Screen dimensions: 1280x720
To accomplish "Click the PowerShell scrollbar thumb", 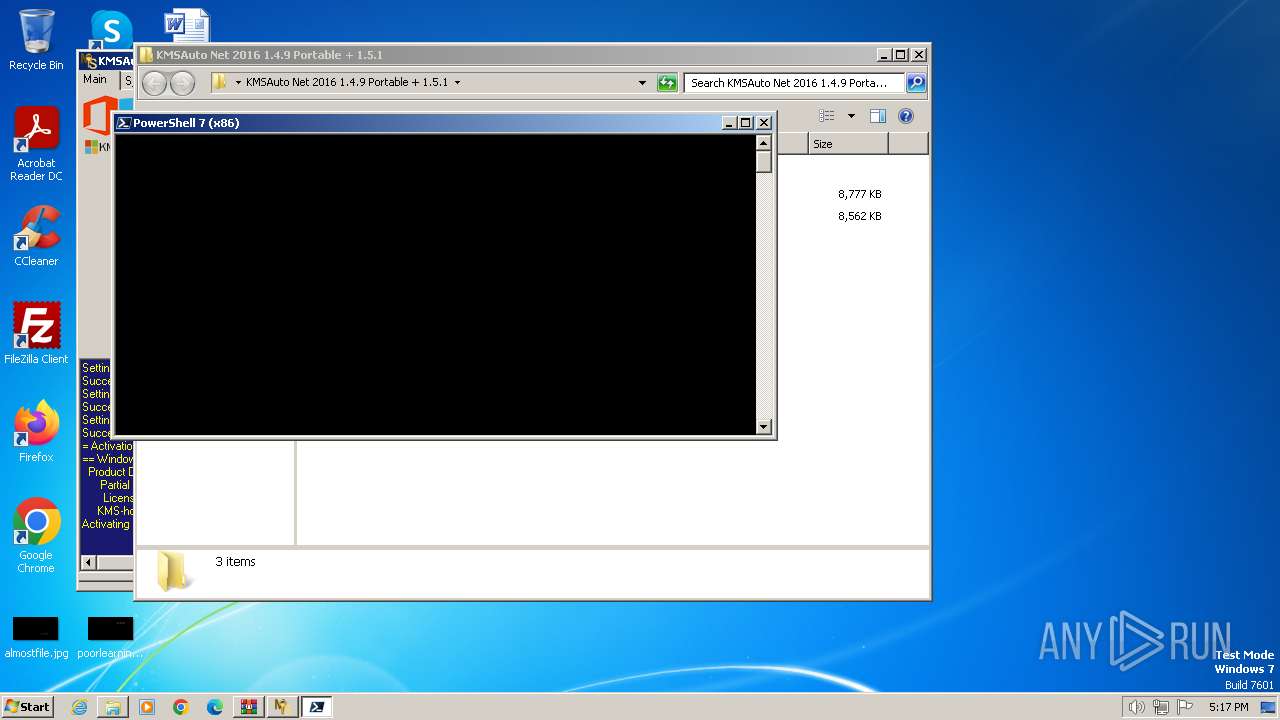I will pos(764,162).
